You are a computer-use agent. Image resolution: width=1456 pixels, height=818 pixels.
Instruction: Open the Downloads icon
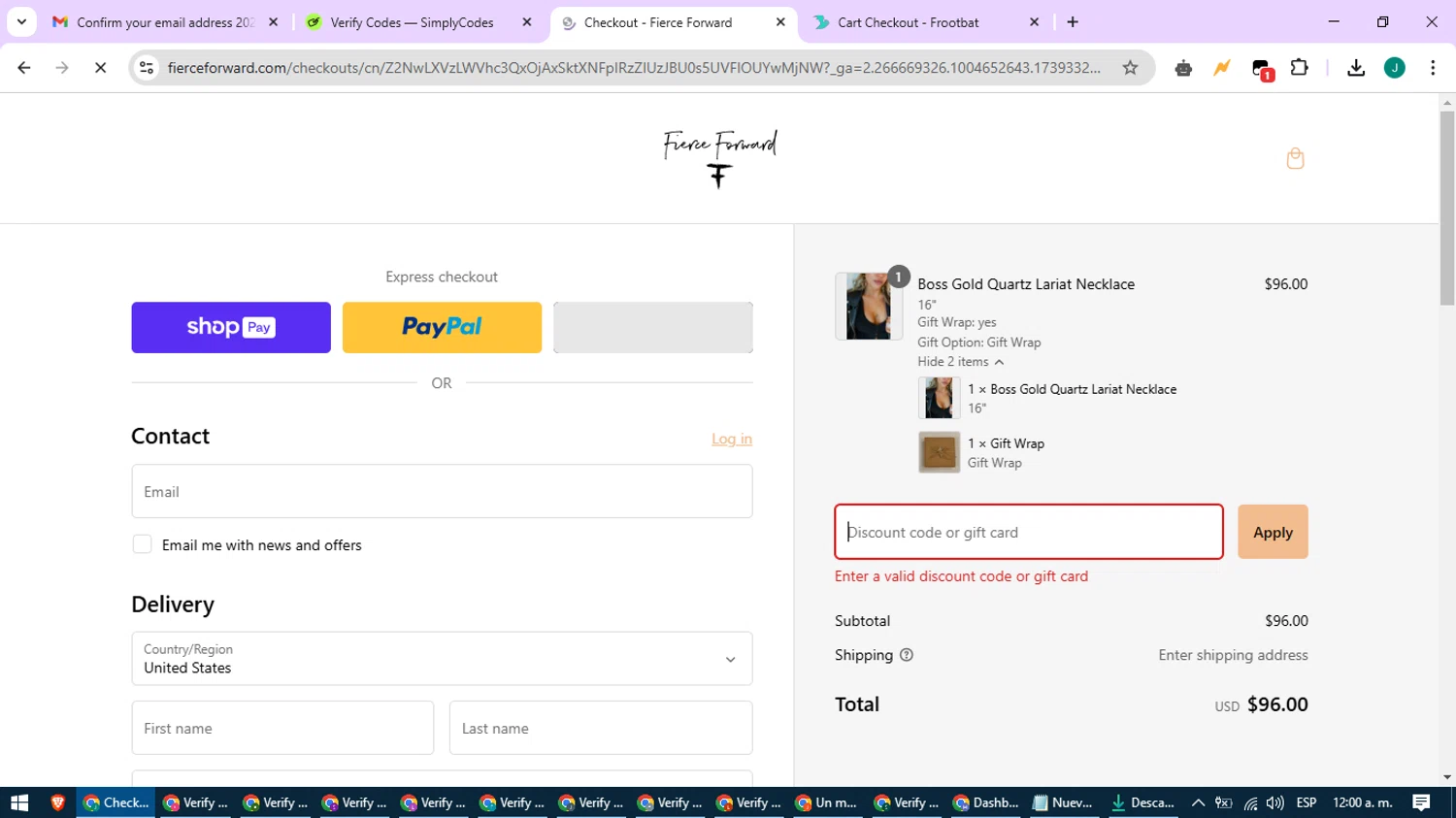point(1356,68)
